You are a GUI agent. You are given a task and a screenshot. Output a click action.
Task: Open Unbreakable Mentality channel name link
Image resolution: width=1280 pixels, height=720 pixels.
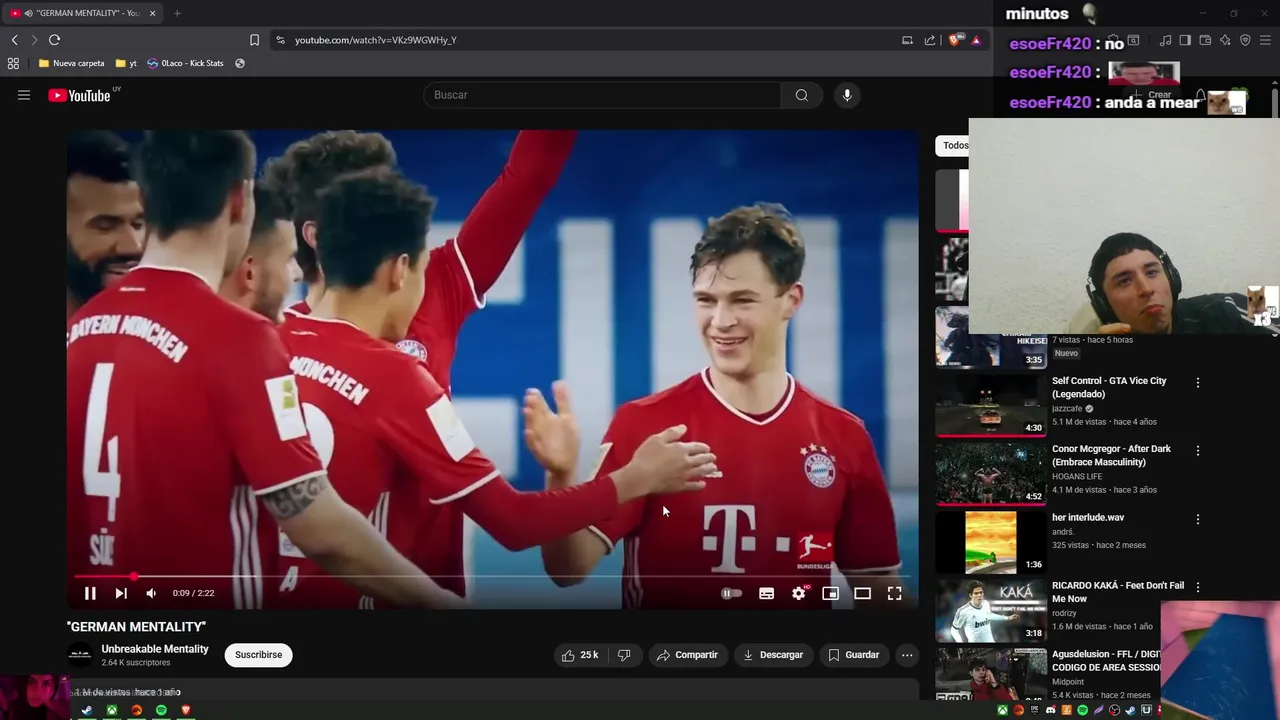pos(155,649)
